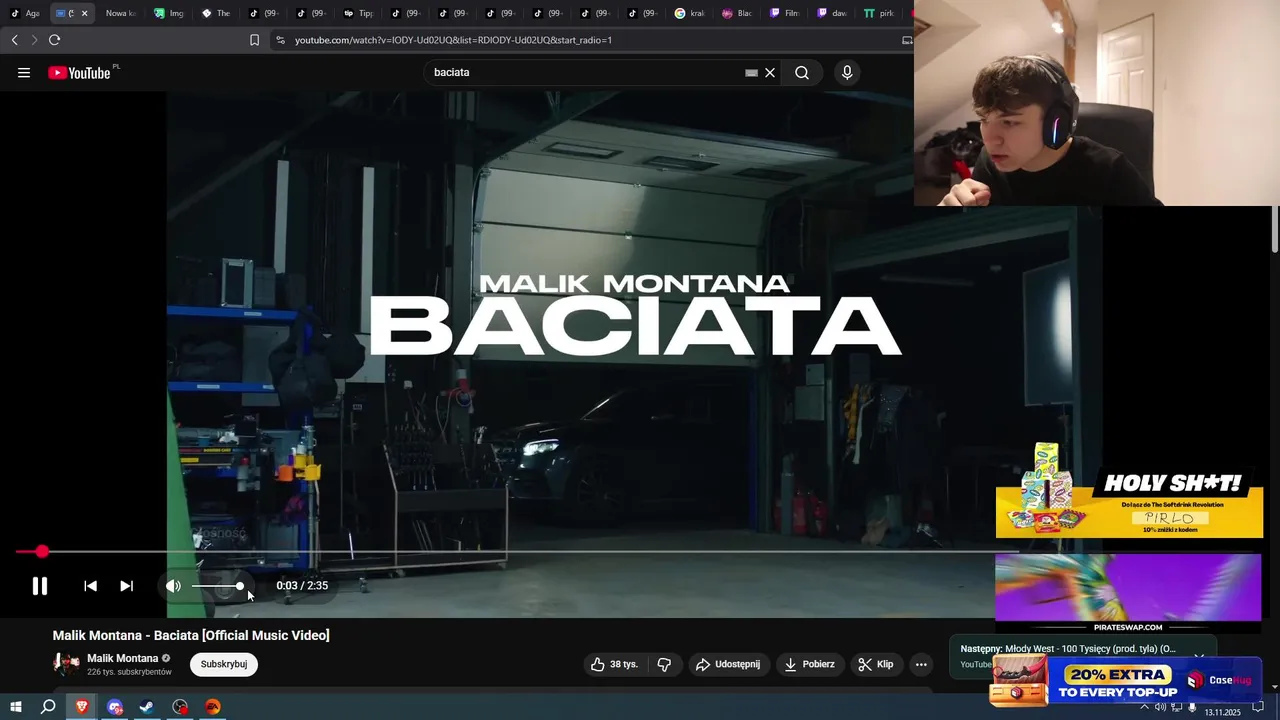Open the HOLY SH*T Pirlo ad banner
This screenshot has width=1280, height=720.
1129,491
